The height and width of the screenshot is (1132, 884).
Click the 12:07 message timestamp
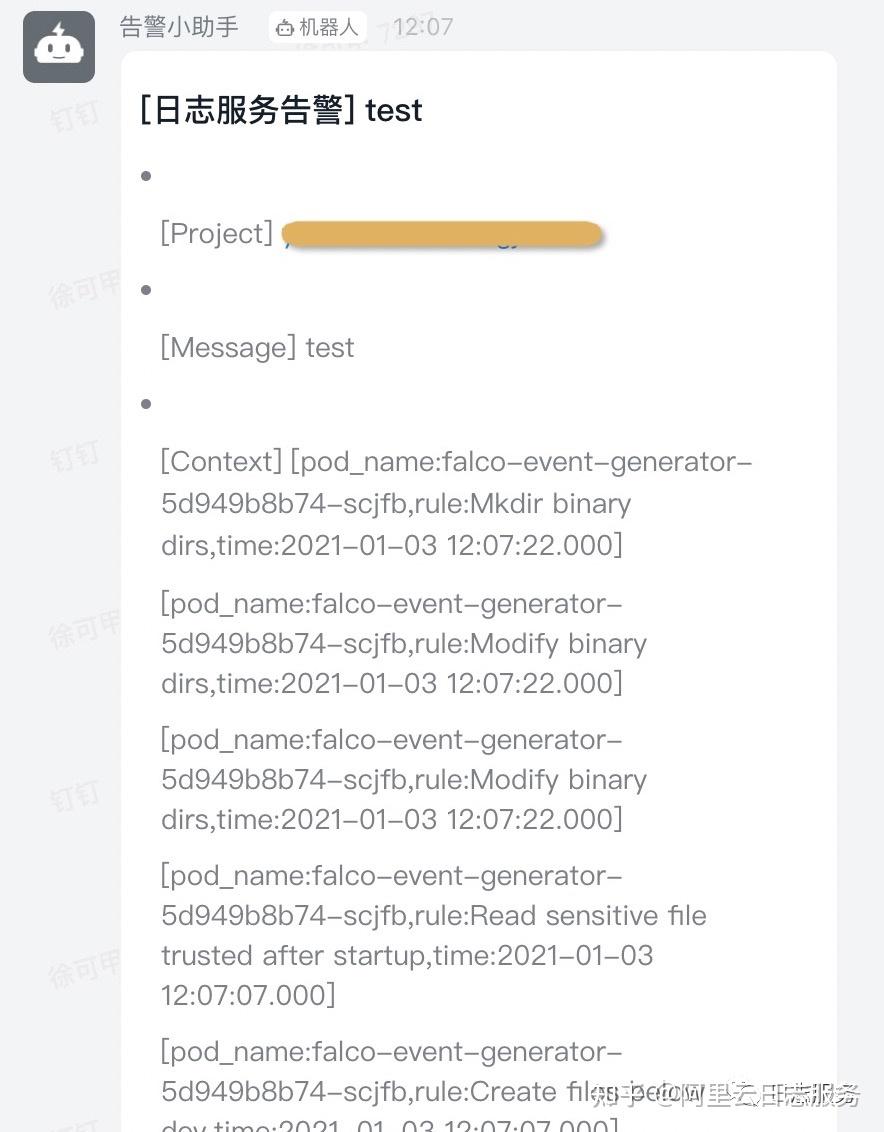tap(423, 27)
